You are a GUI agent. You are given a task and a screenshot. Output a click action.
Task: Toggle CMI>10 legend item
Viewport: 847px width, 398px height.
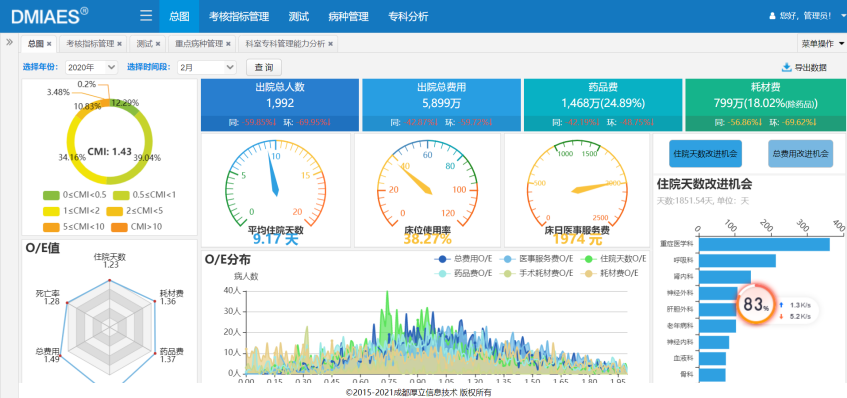(136, 227)
